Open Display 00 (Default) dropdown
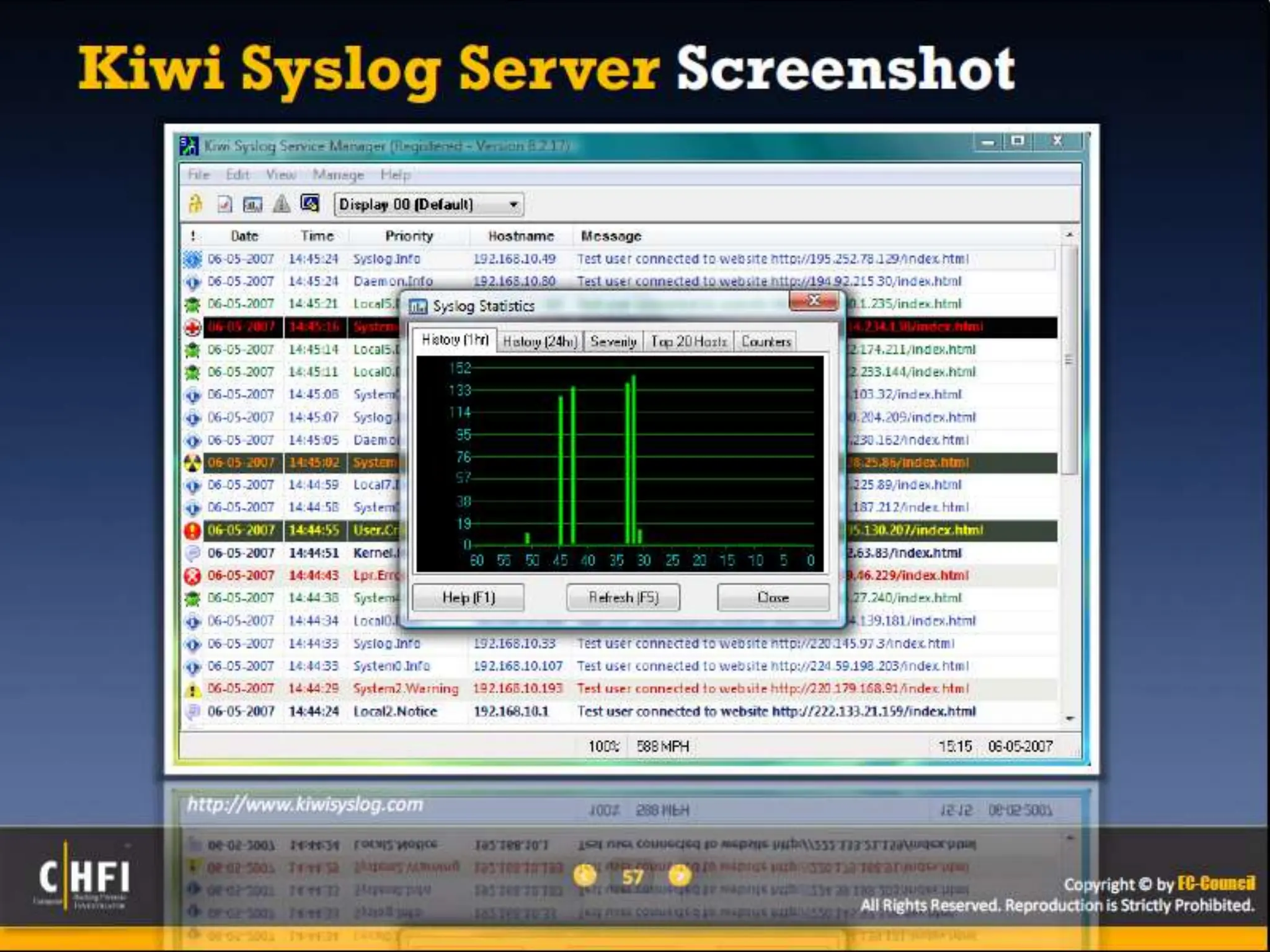The height and width of the screenshot is (952, 1270). pyautogui.click(x=429, y=205)
